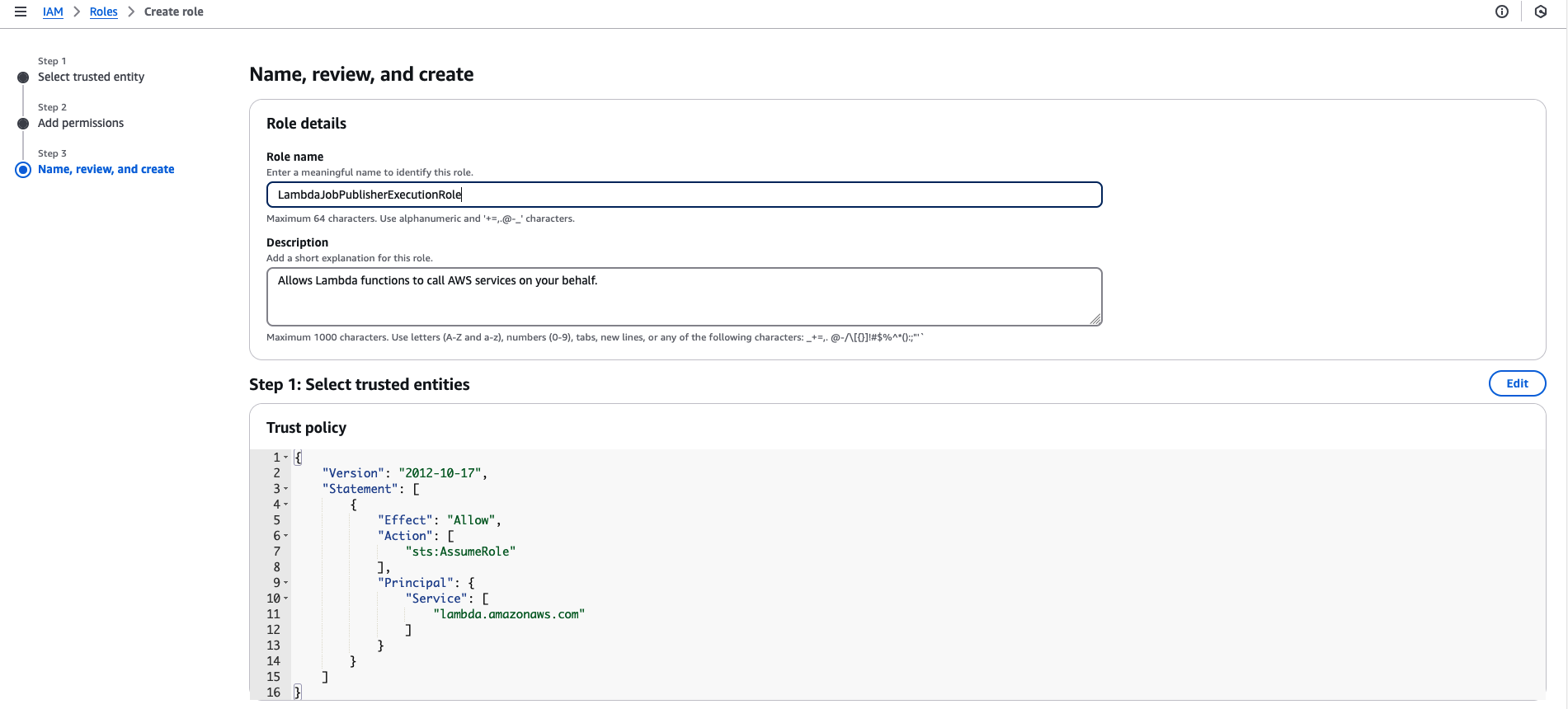Collapse code fold at line 4
The height and width of the screenshot is (709, 1568).
coord(286,505)
